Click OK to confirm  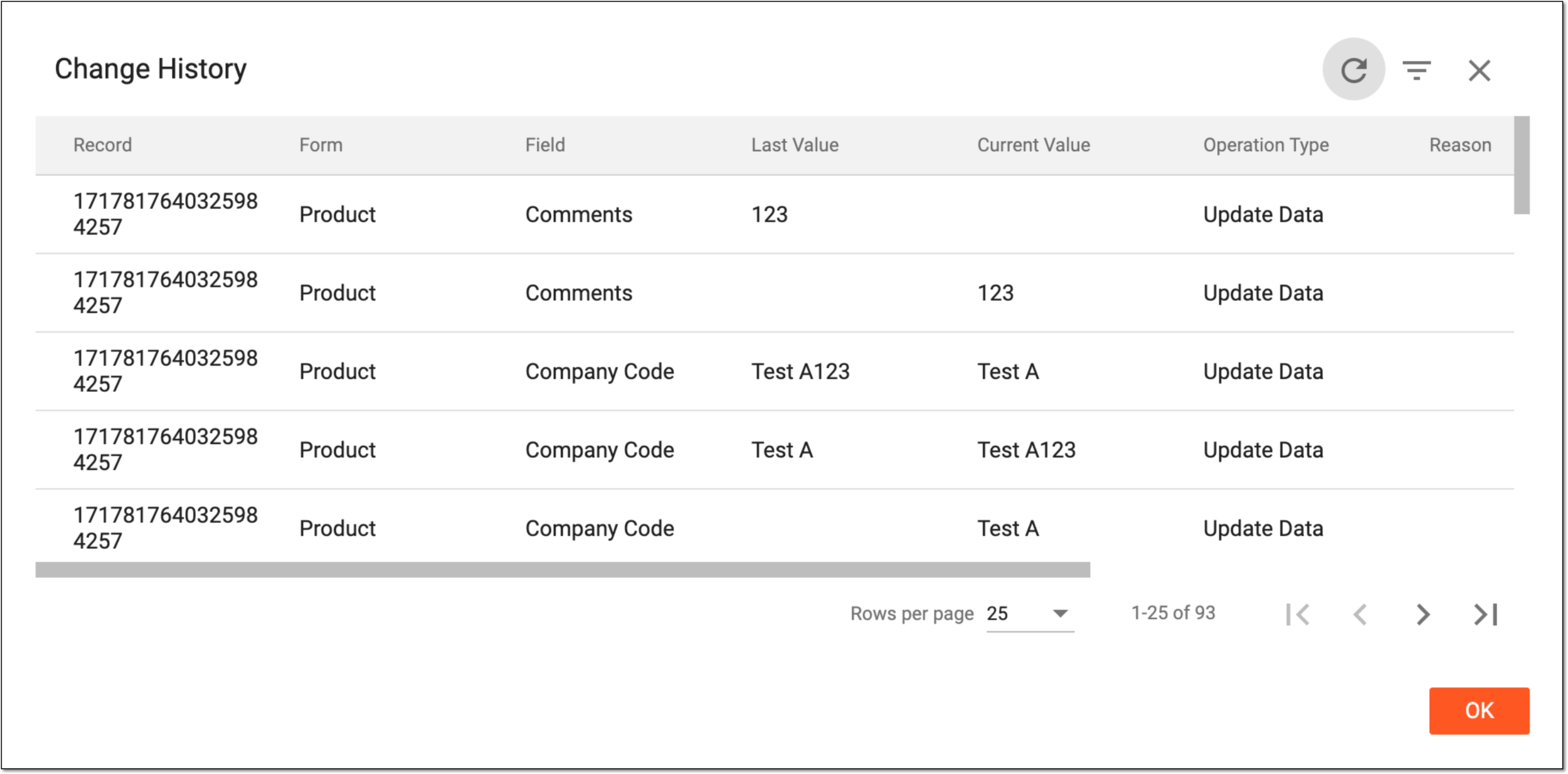1479,711
